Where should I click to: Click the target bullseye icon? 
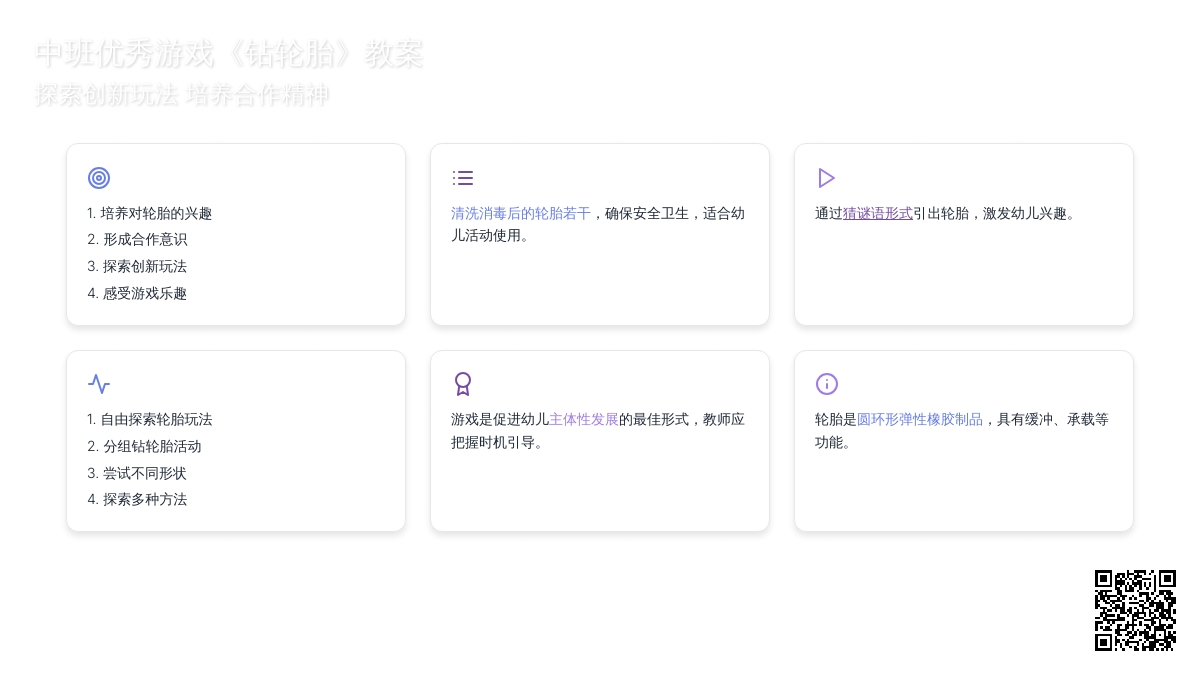pos(99,178)
